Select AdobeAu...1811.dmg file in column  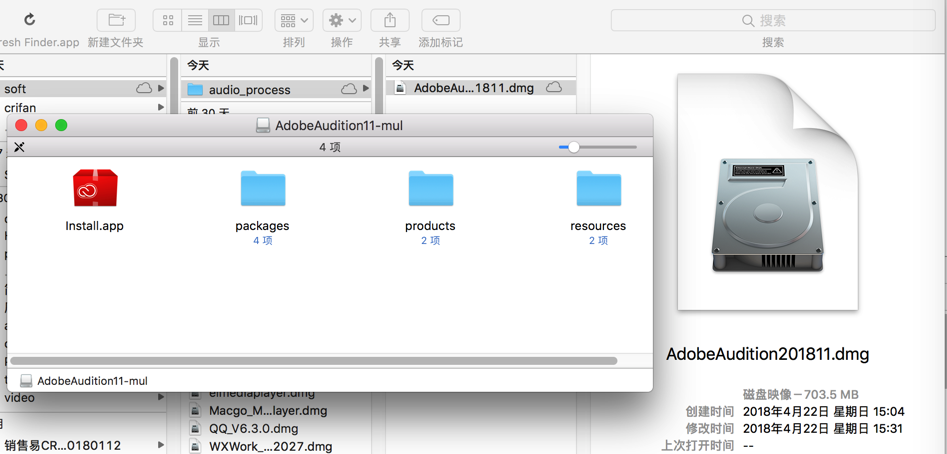(481, 88)
